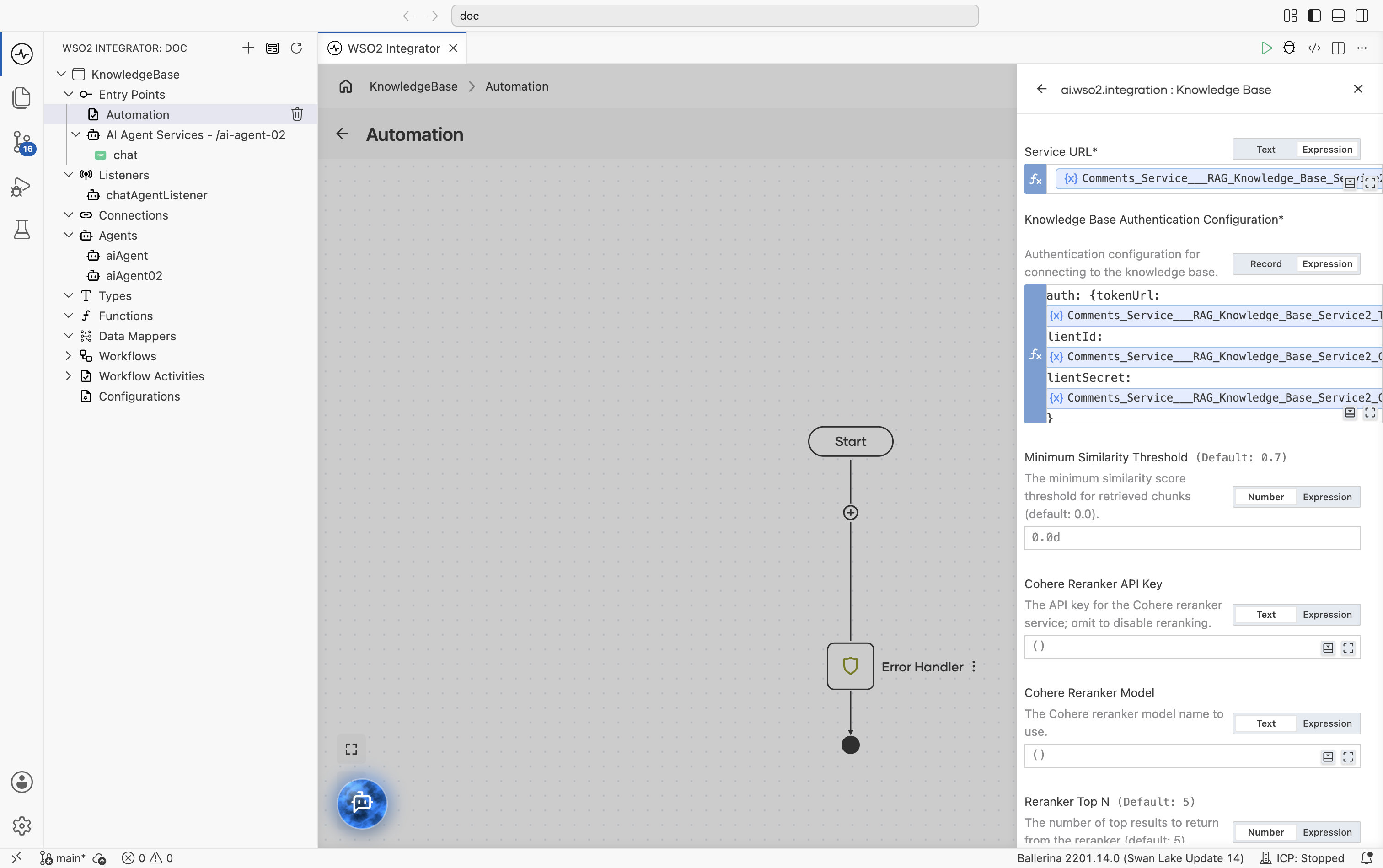The width and height of the screenshot is (1383, 868).
Task: Click ICP: Stopped status item
Action: [x=1302, y=857]
